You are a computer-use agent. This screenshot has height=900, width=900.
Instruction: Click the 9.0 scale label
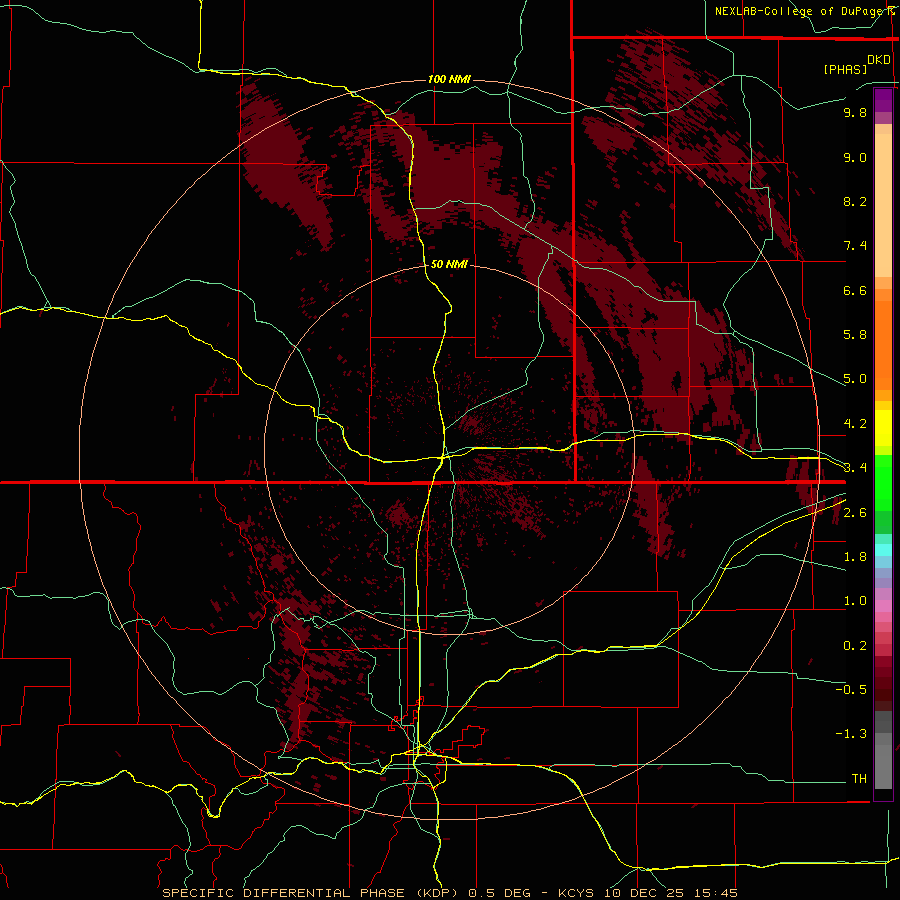click(x=855, y=157)
